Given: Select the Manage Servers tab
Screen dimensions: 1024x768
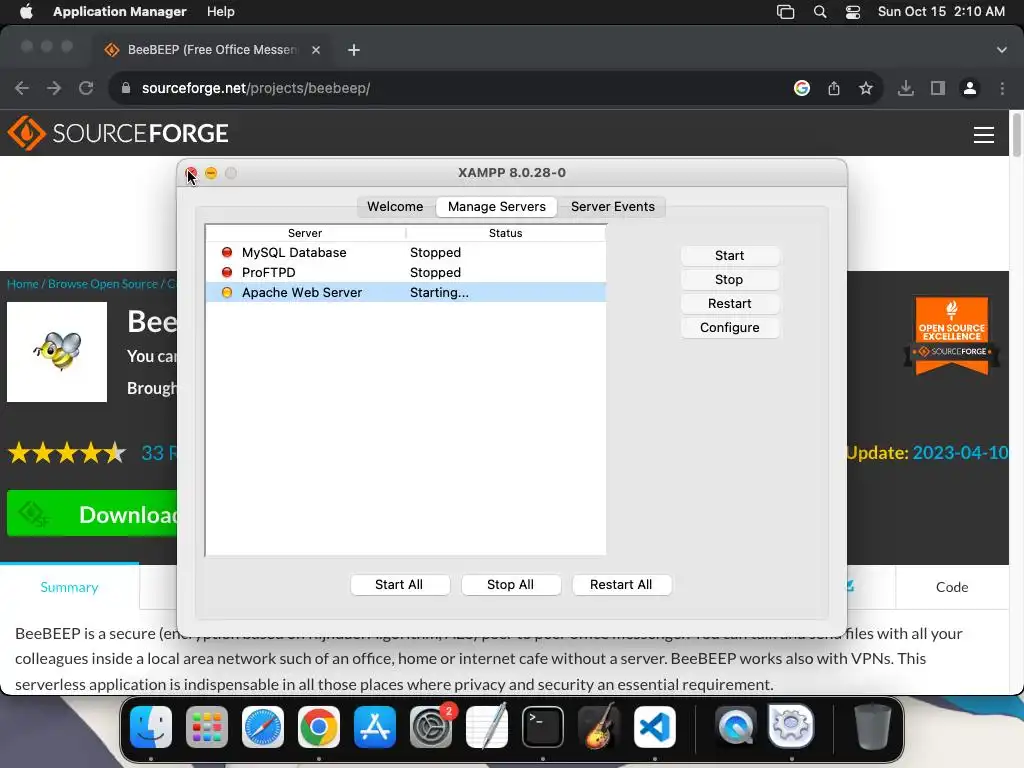Looking at the screenshot, I should [496, 206].
